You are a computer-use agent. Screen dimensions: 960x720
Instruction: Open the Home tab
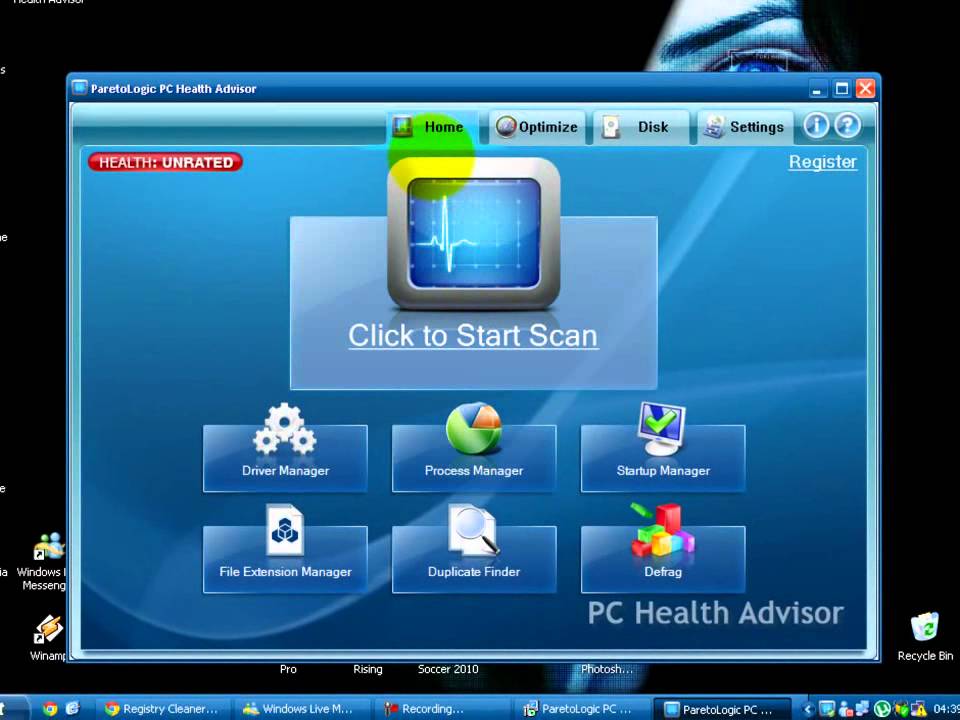coord(433,127)
